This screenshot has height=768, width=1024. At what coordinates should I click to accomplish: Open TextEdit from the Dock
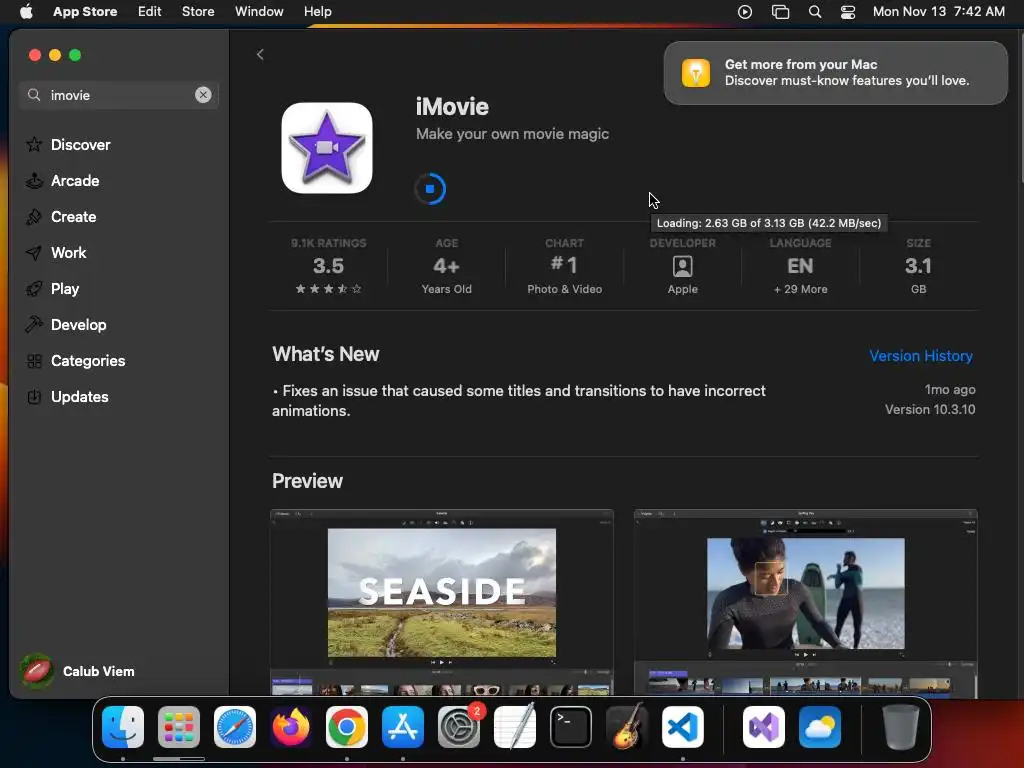coord(515,727)
